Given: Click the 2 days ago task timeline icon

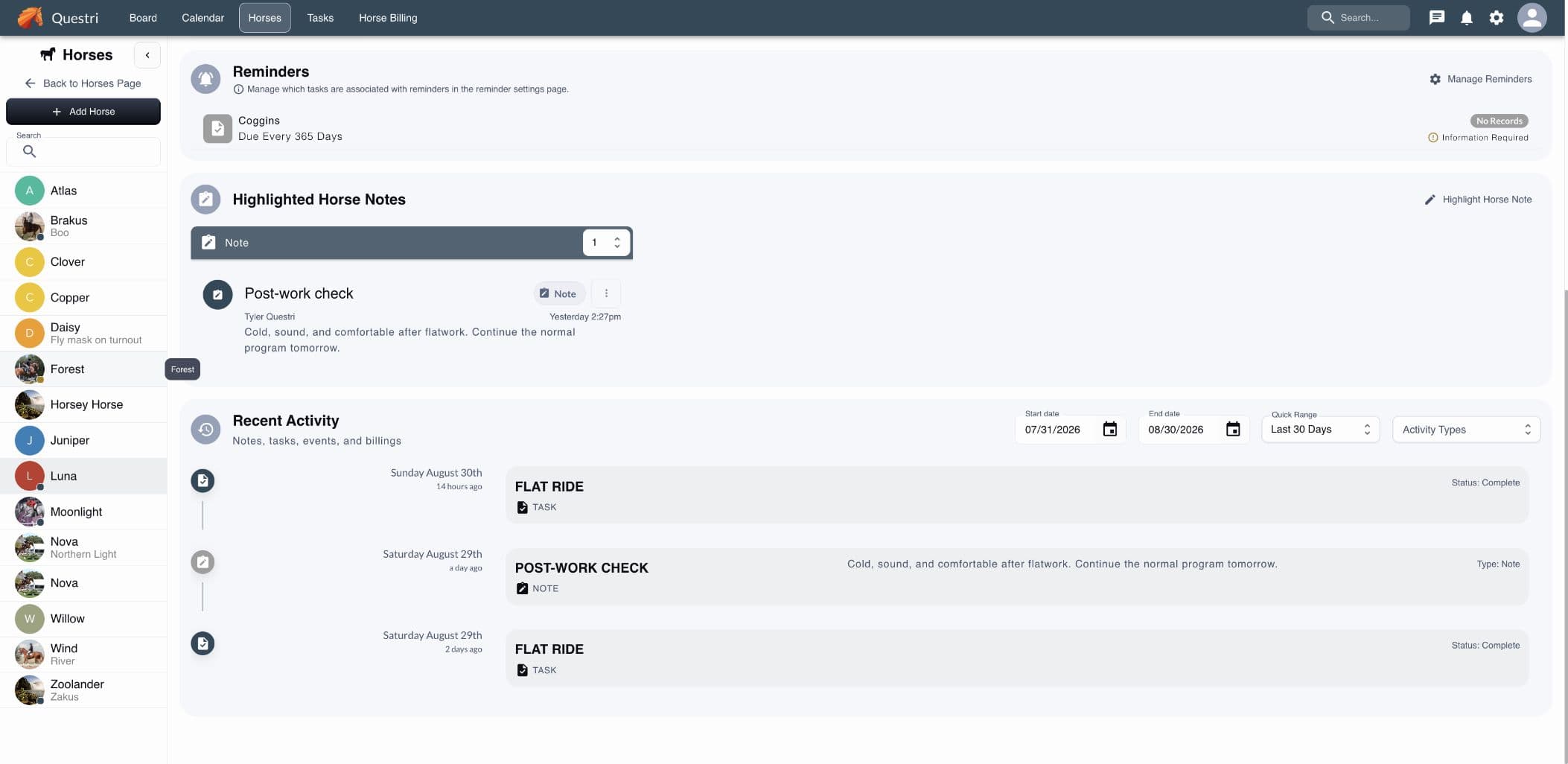Looking at the screenshot, I should (x=203, y=643).
